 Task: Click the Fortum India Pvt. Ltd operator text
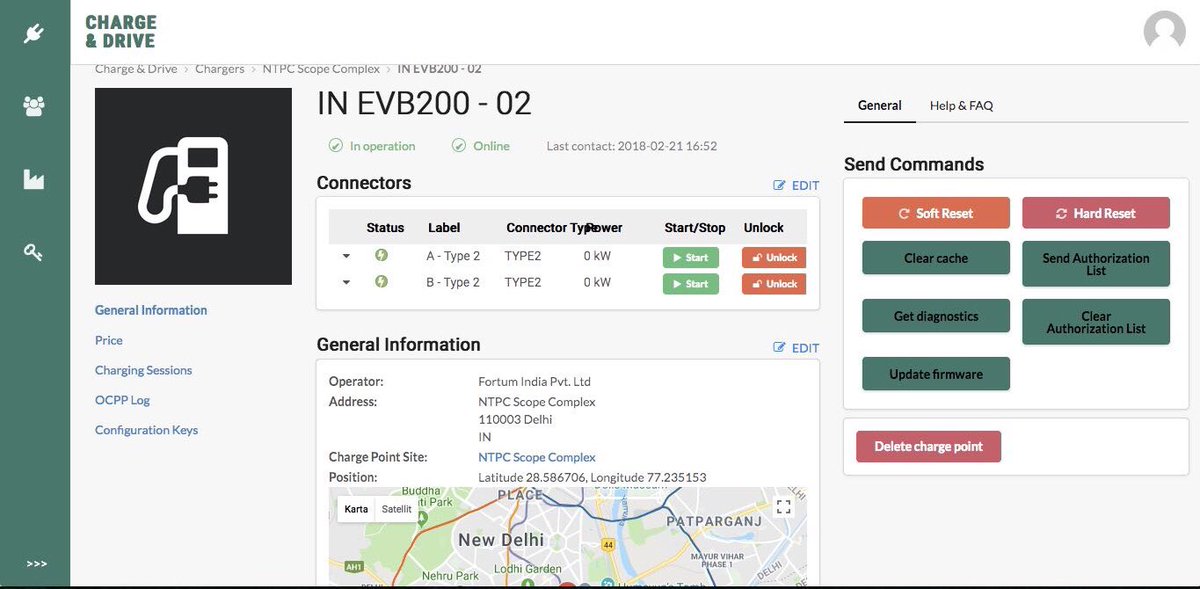(x=535, y=382)
